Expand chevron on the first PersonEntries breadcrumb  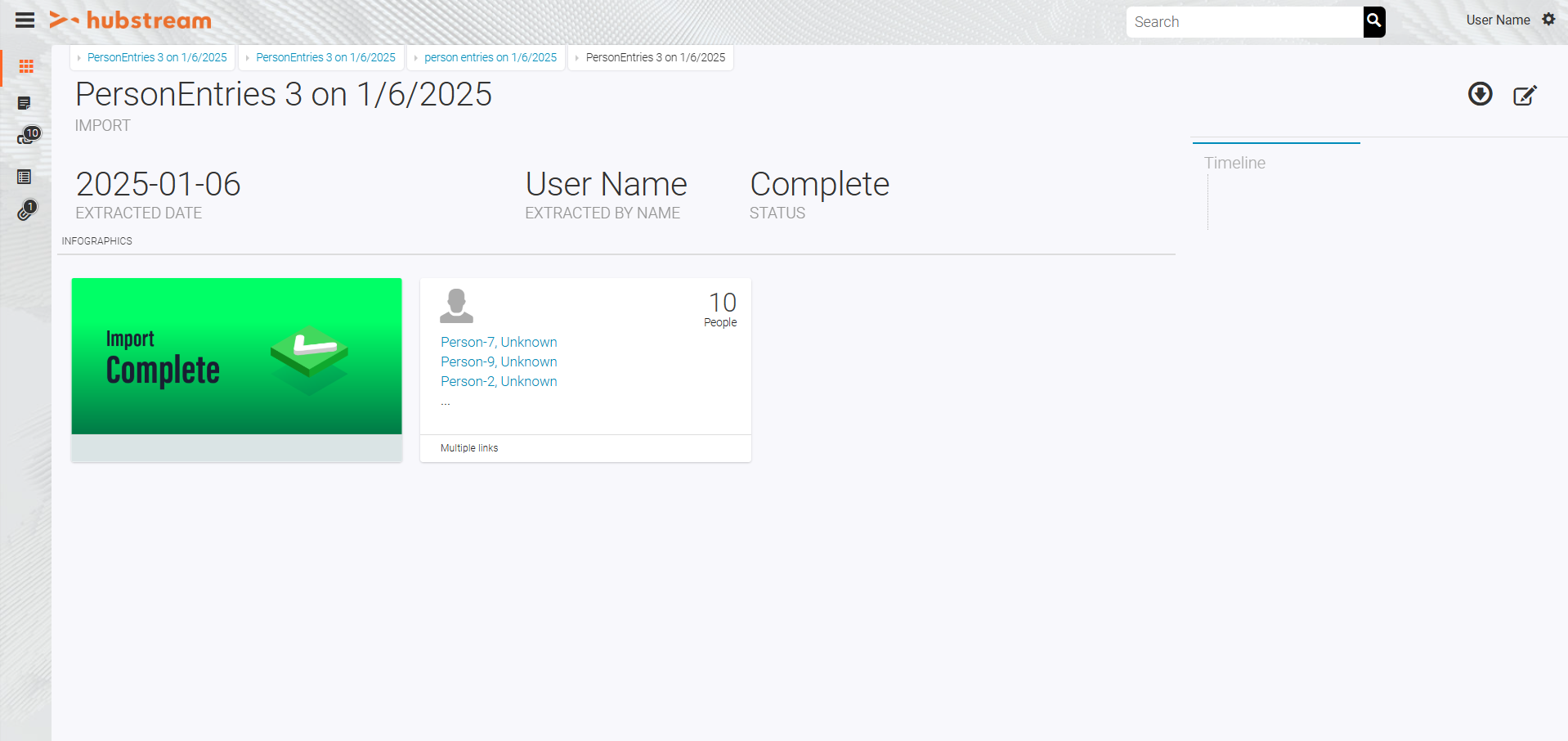(x=79, y=57)
